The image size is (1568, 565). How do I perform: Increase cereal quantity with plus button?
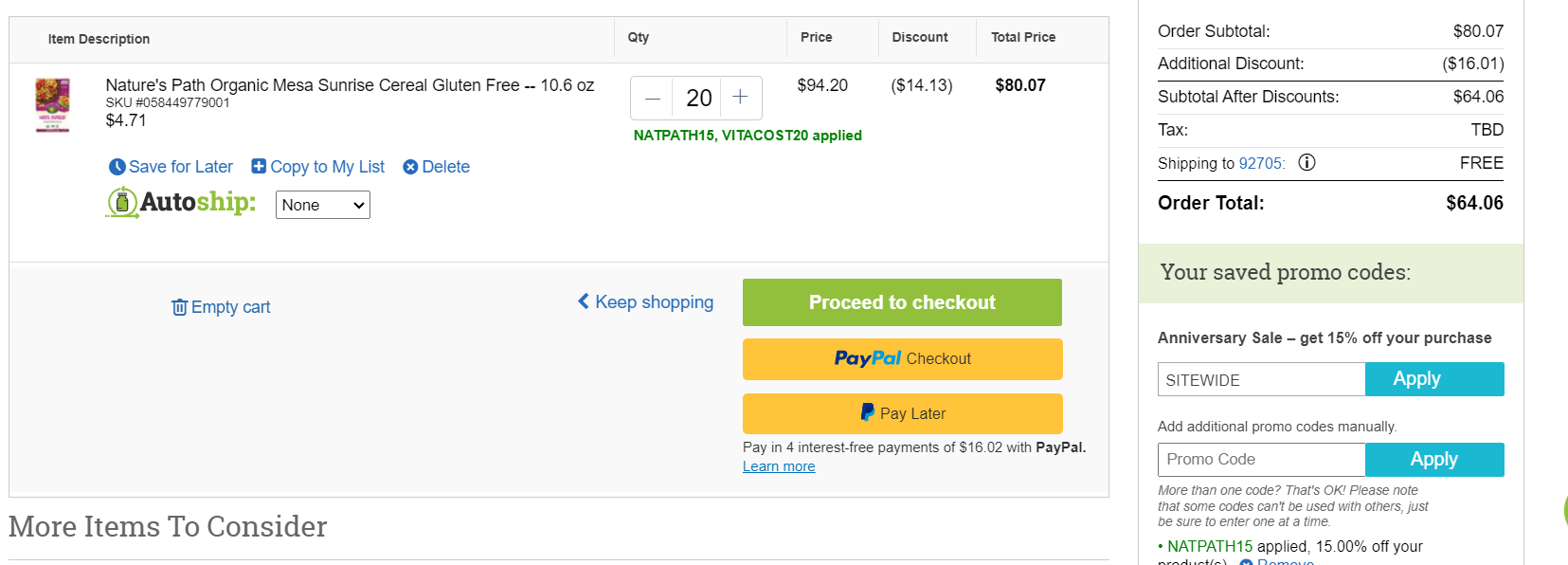pos(741,98)
